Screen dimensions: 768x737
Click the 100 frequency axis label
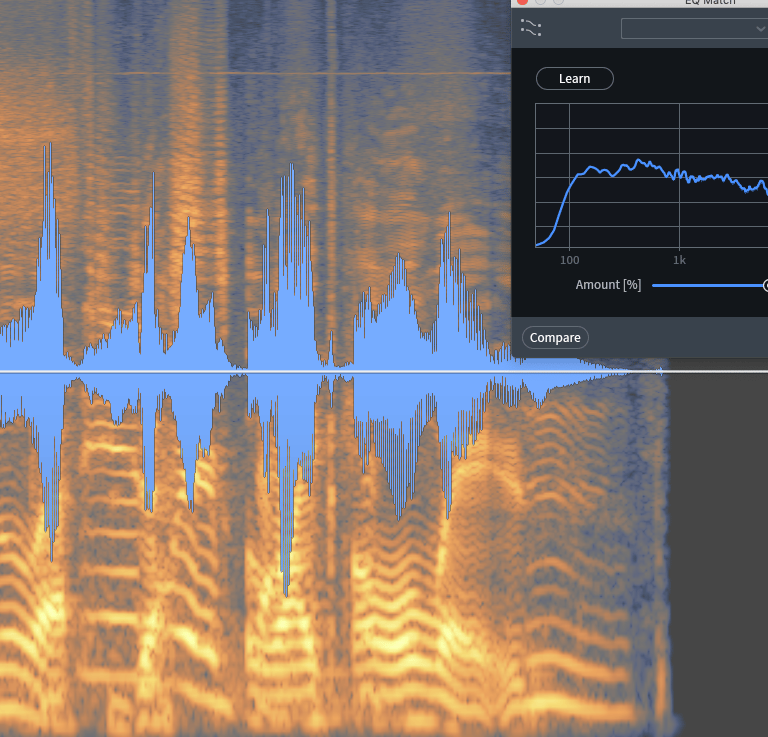570,261
